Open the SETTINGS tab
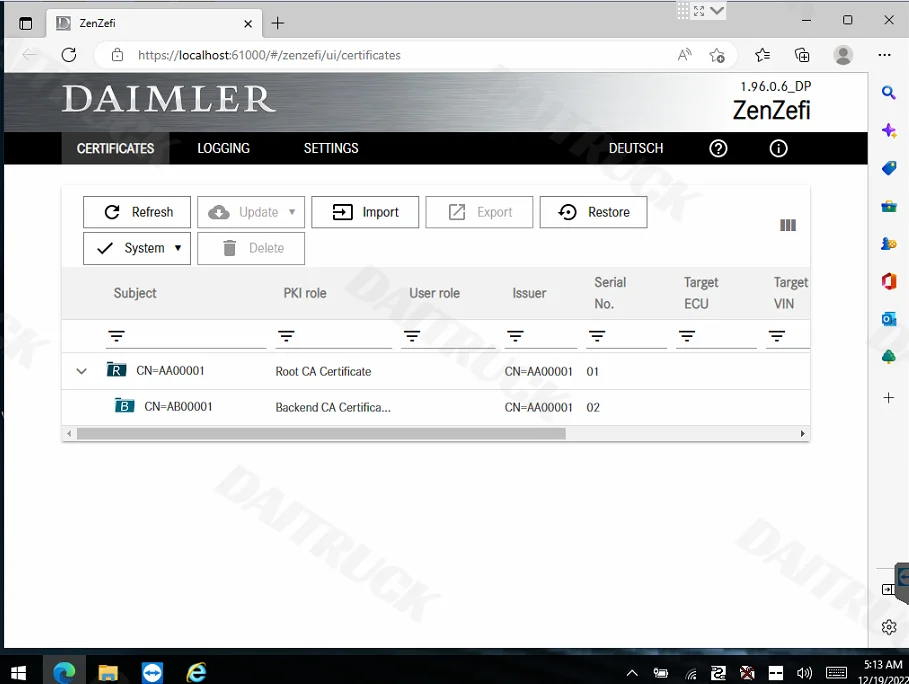 click(x=331, y=148)
